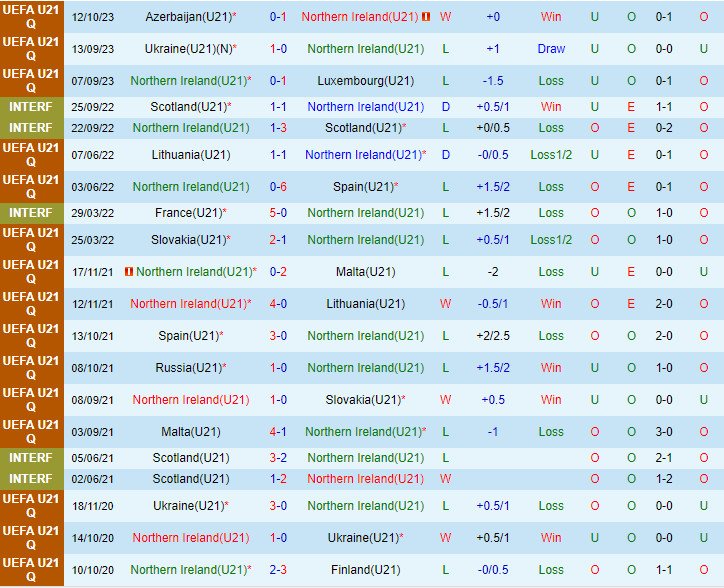The width and height of the screenshot is (724, 588).
Task: Open Ukraine(U21) on 14/10/20 row
Action: pyautogui.click(x=363, y=538)
